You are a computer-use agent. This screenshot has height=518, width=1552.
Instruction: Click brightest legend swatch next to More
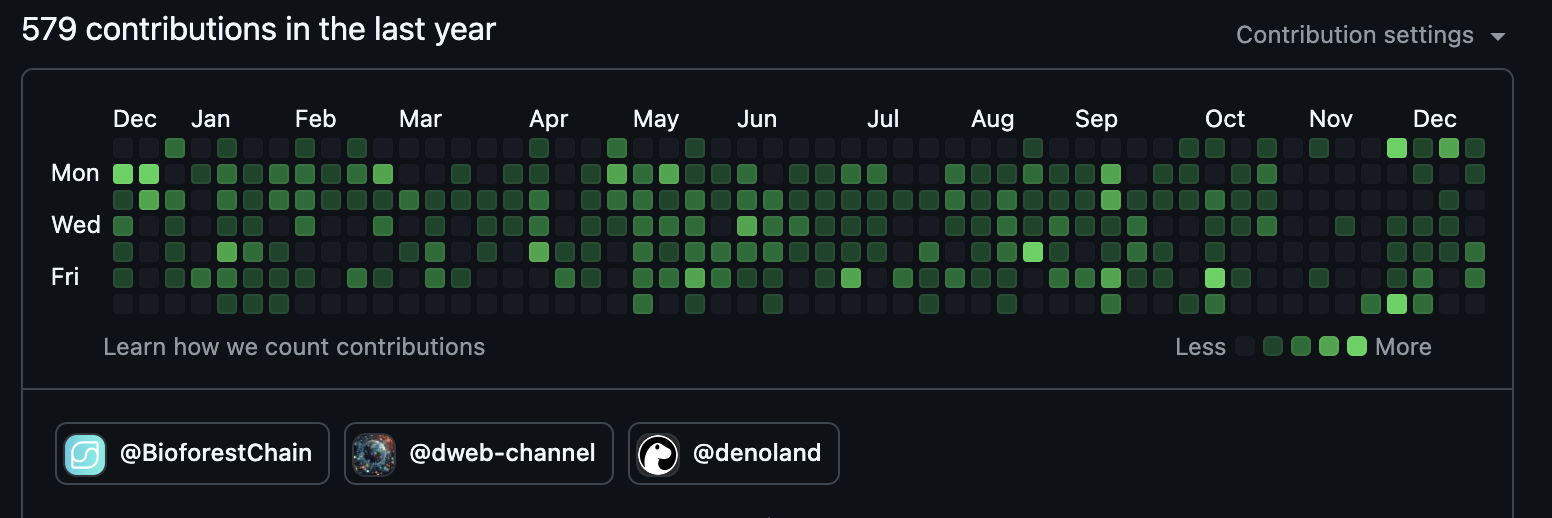point(1357,347)
